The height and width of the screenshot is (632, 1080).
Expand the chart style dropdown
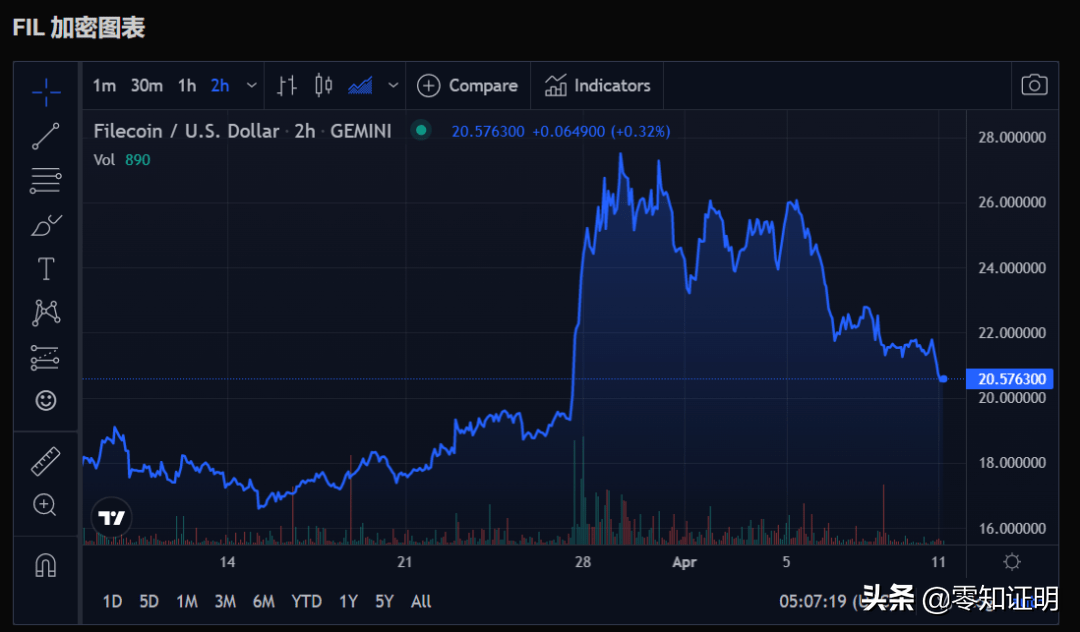point(393,85)
